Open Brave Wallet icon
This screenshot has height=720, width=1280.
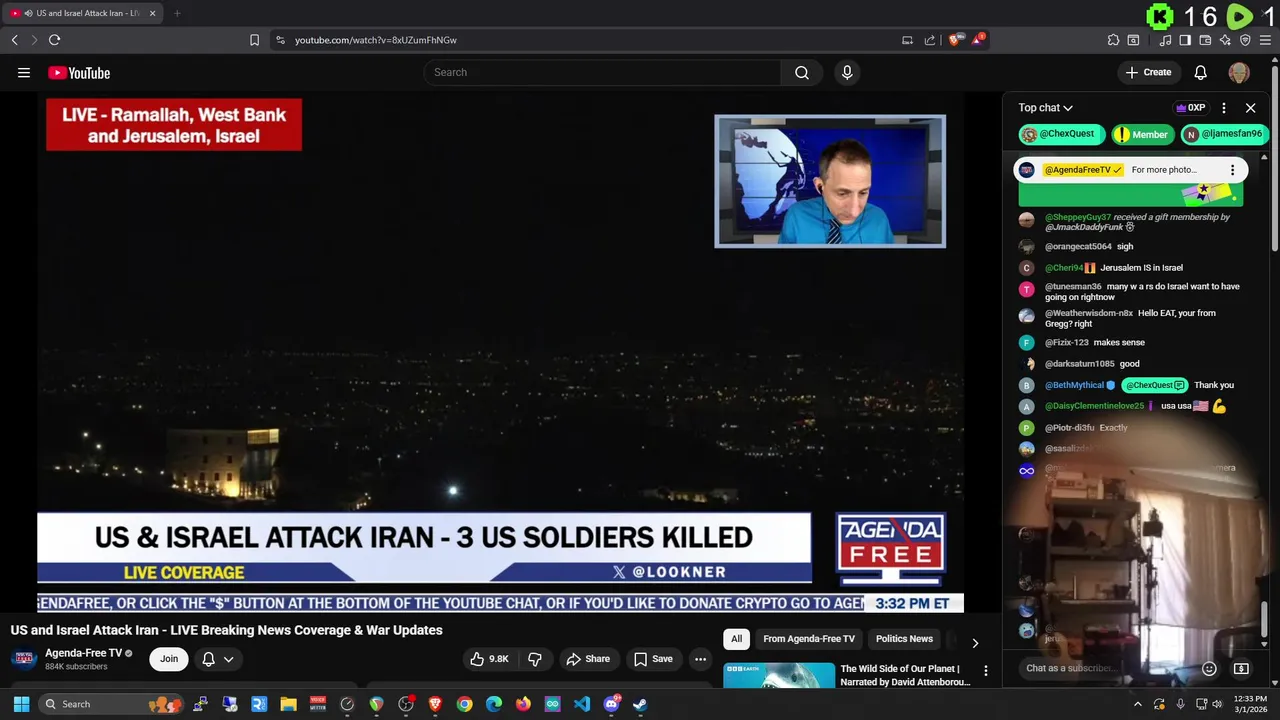tap(1205, 40)
